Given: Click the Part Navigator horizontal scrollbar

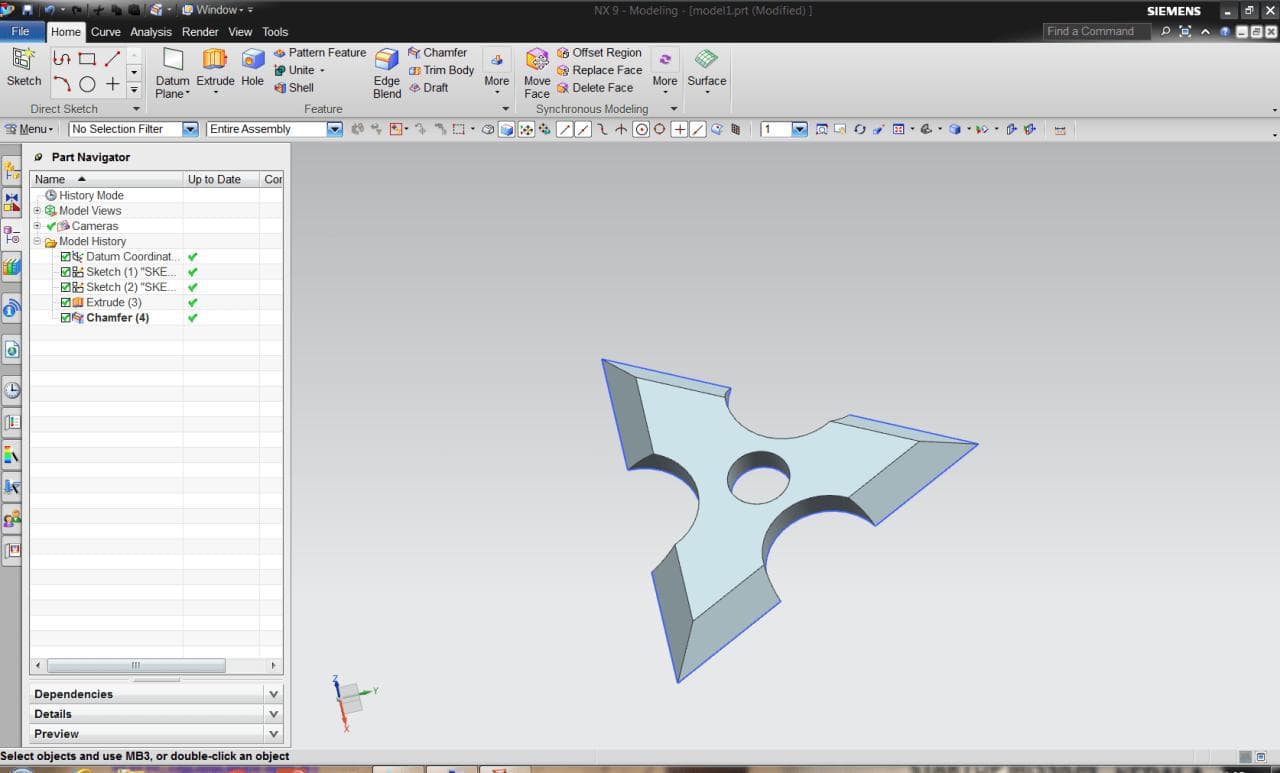Looking at the screenshot, I should click(x=136, y=665).
